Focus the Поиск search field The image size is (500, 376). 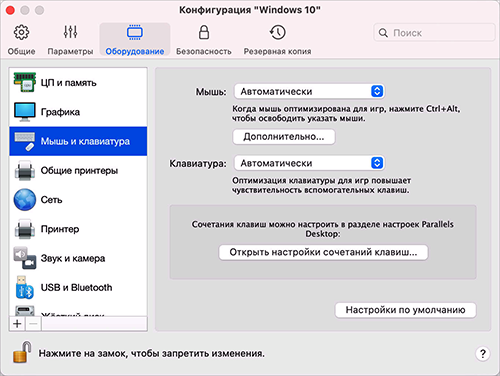click(x=434, y=33)
